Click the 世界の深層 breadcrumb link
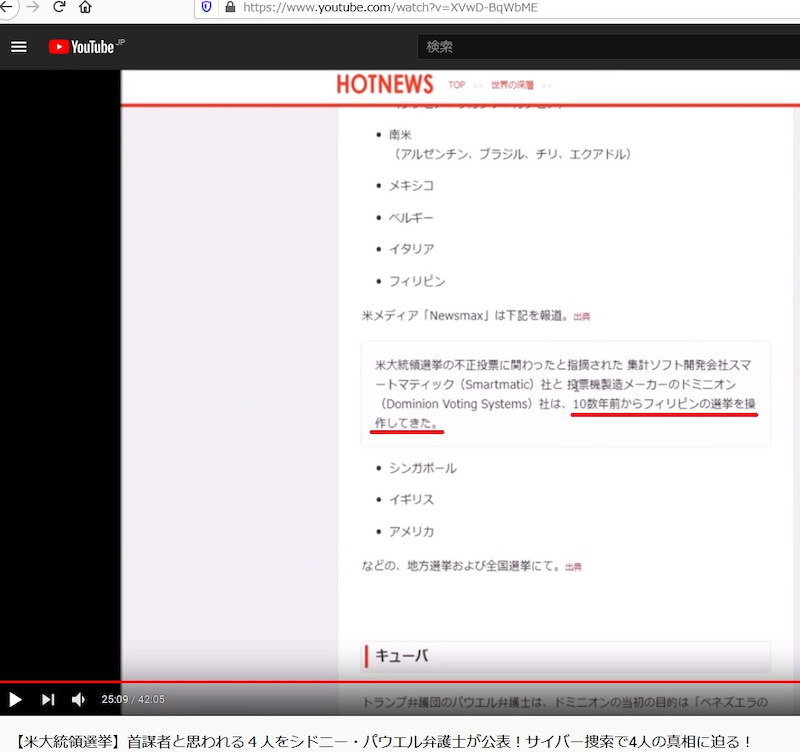Screen dimensions: 800x752 point(512,85)
